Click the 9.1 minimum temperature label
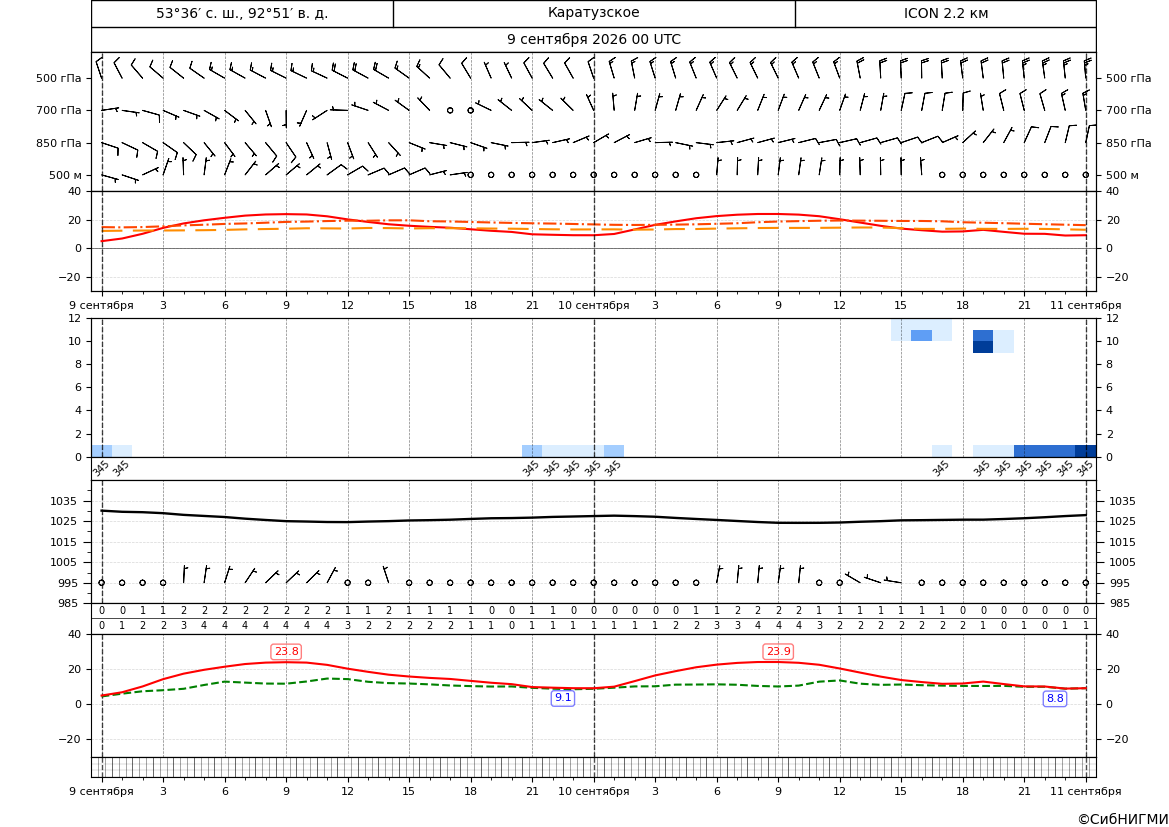Viewport: 1169px width, 827px height. [x=563, y=698]
